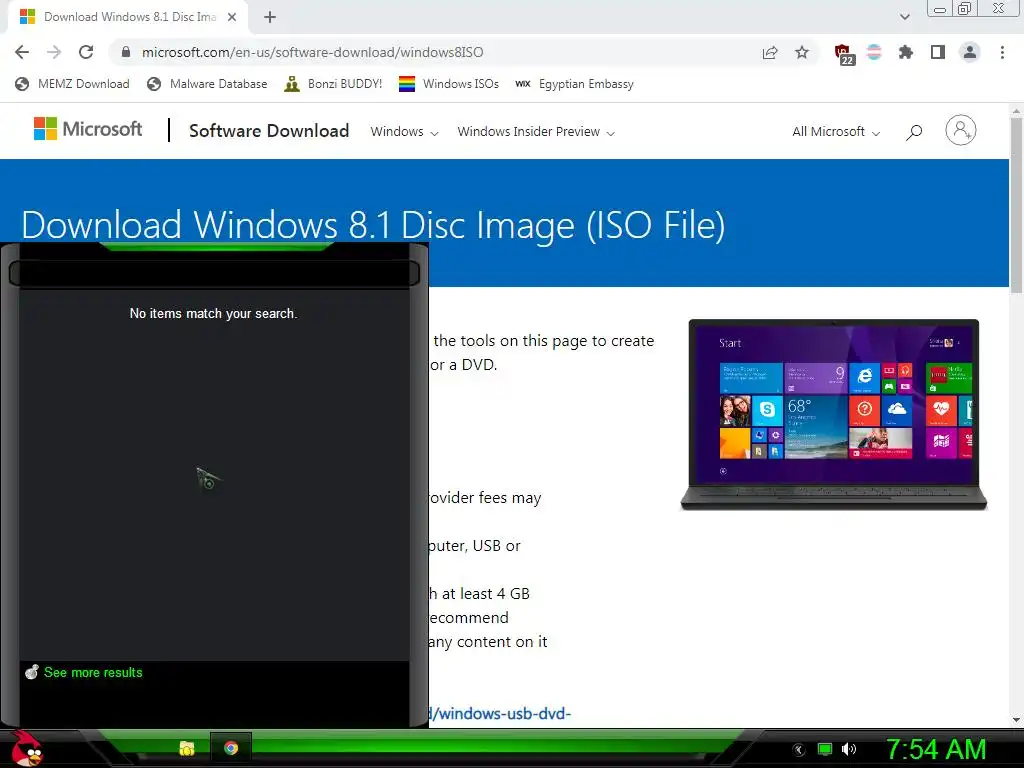Image resolution: width=1024 pixels, height=768 pixels.
Task: Open Chrome three-dot menu
Action: point(1002,52)
